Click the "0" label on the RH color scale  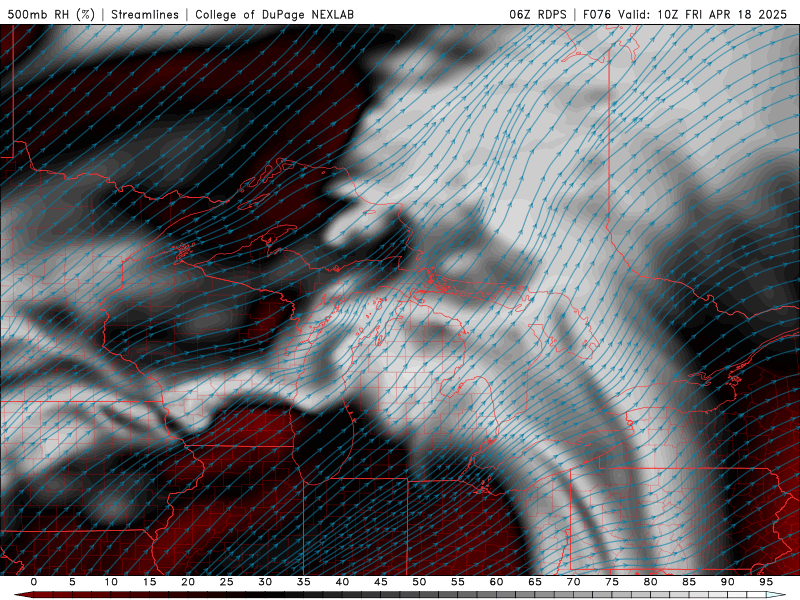34,582
